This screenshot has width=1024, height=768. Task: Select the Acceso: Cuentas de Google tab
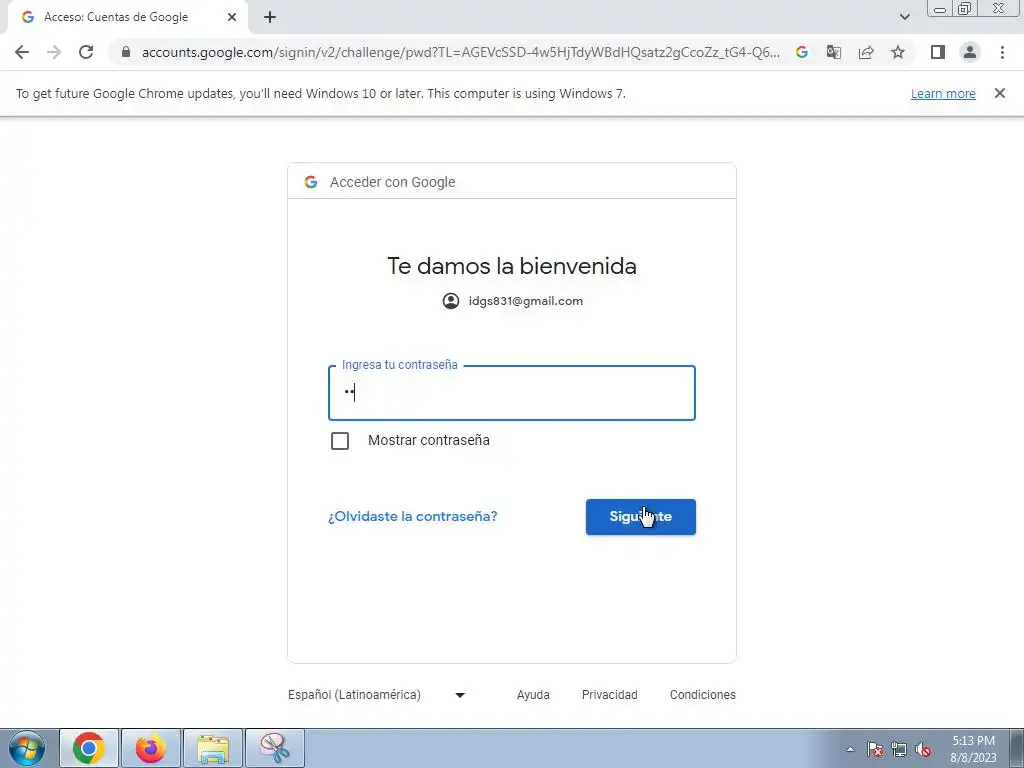pos(127,18)
